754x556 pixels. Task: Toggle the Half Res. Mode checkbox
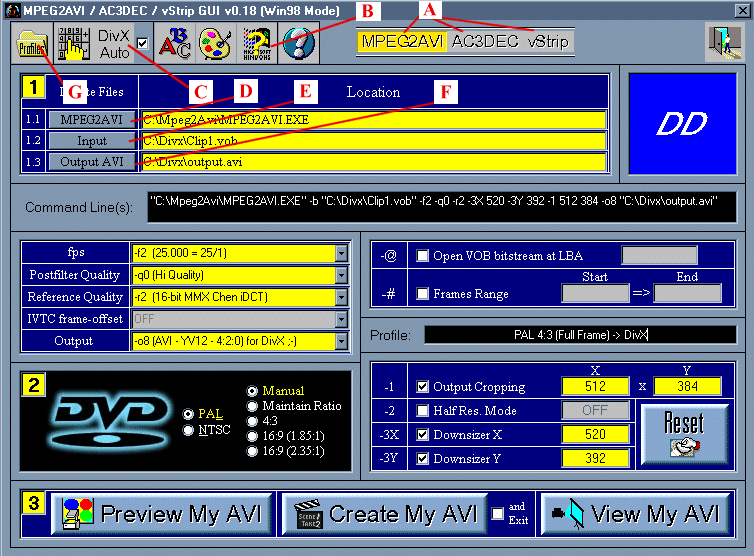click(422, 410)
